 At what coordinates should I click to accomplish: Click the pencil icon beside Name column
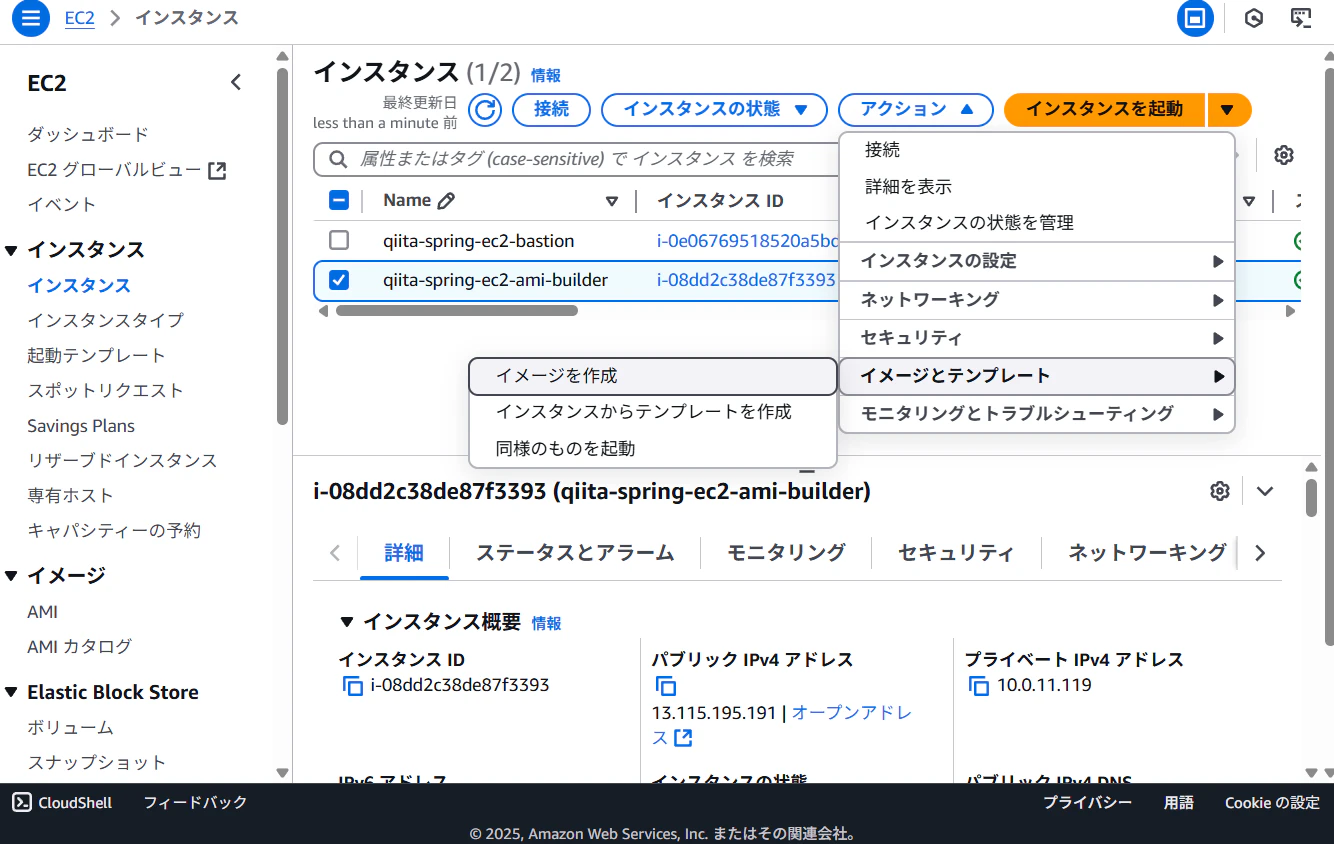[446, 201]
